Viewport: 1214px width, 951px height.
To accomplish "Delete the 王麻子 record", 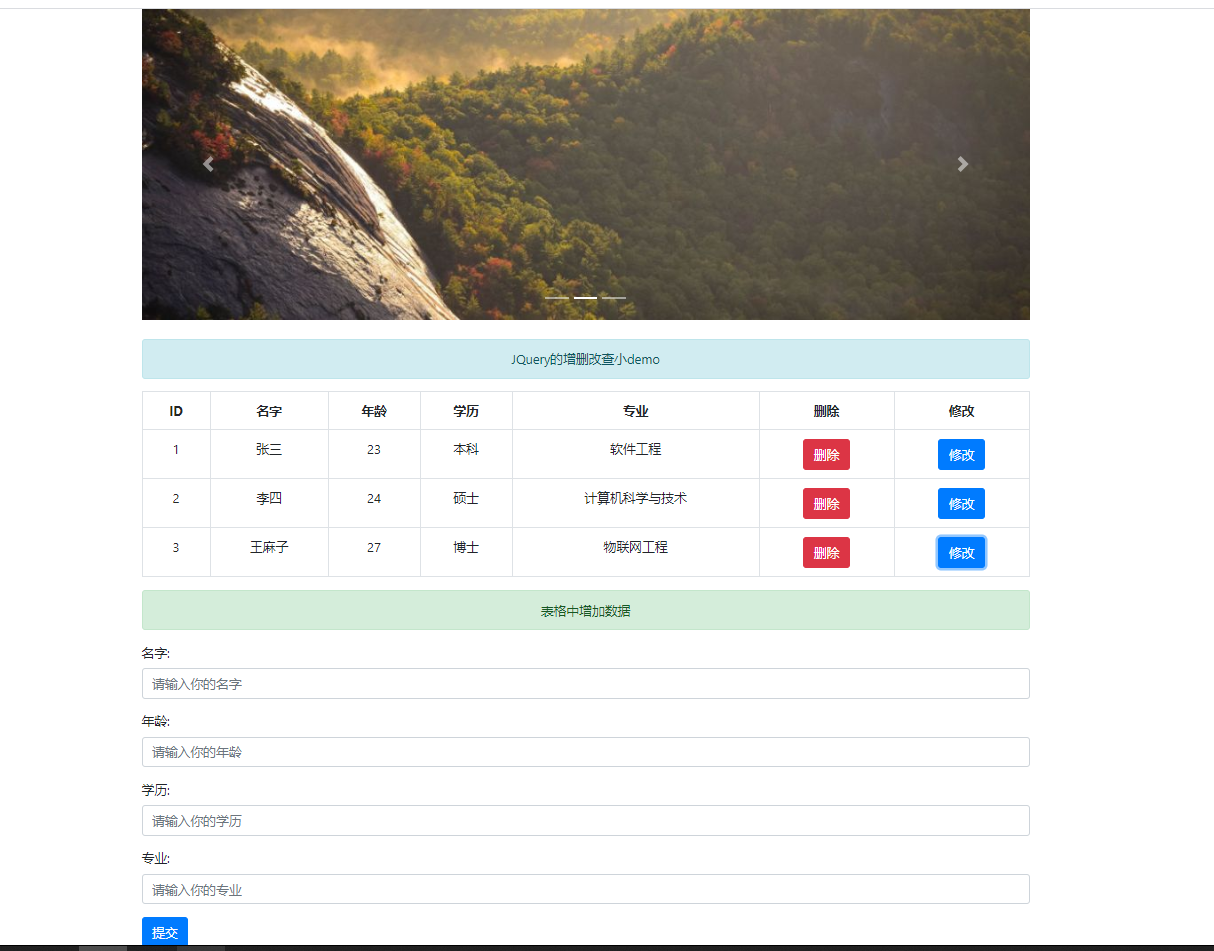I will [826, 552].
